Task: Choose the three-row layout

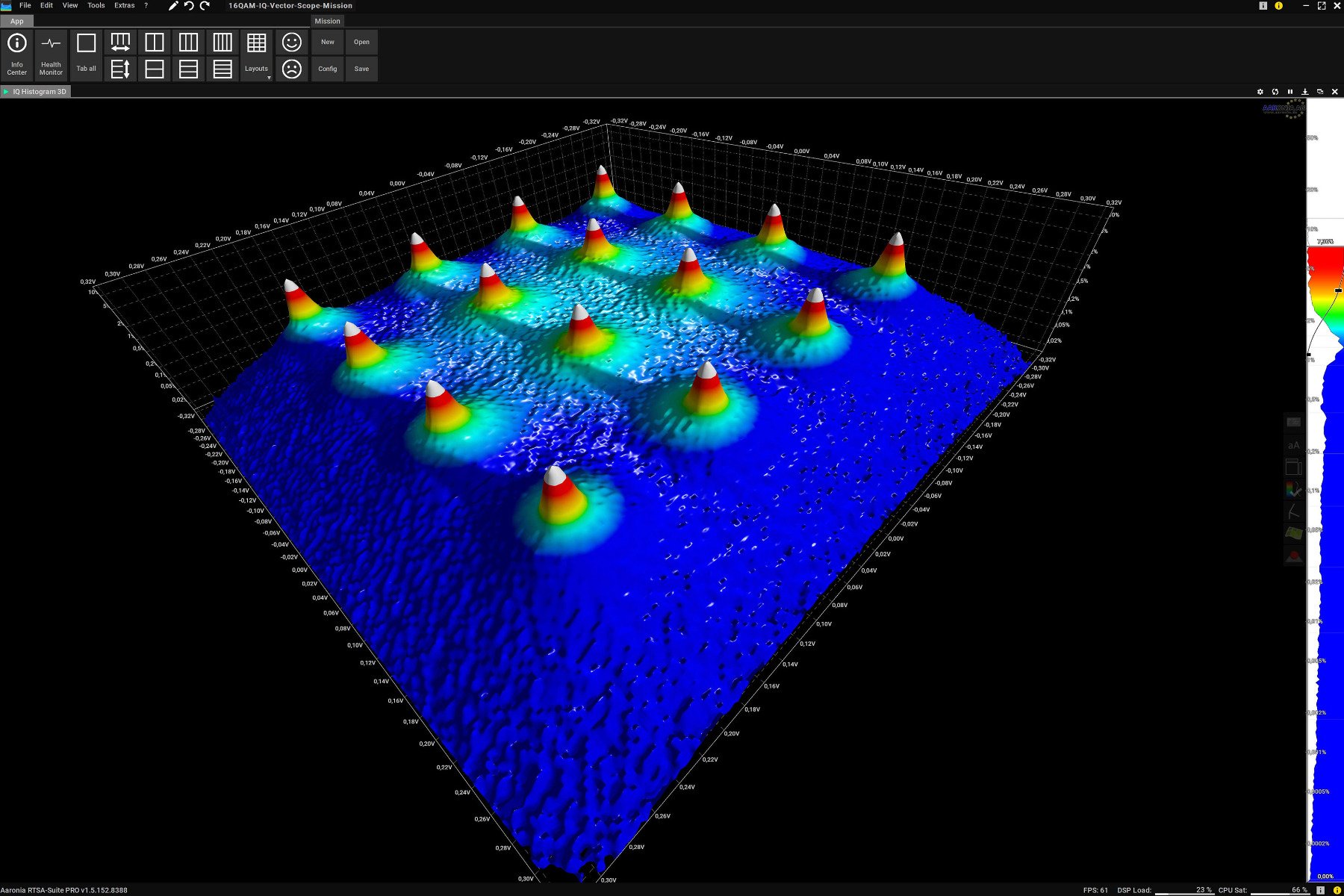Action: [188, 69]
